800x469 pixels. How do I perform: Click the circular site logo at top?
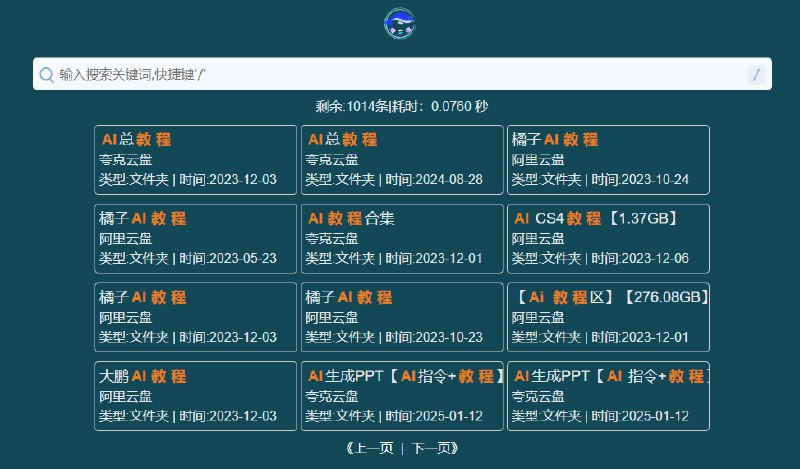400,25
